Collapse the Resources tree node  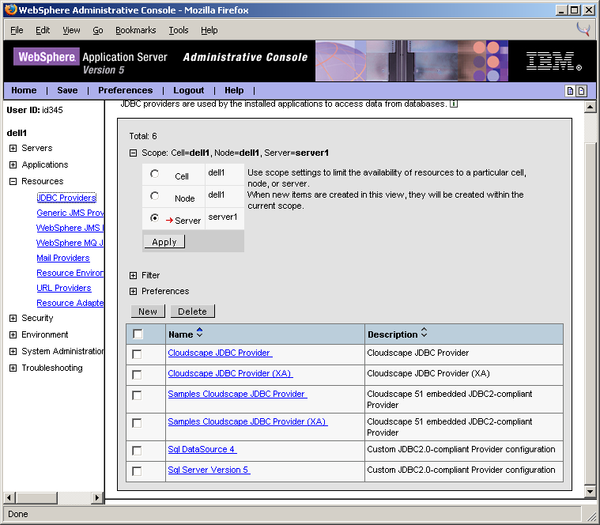(x=13, y=181)
